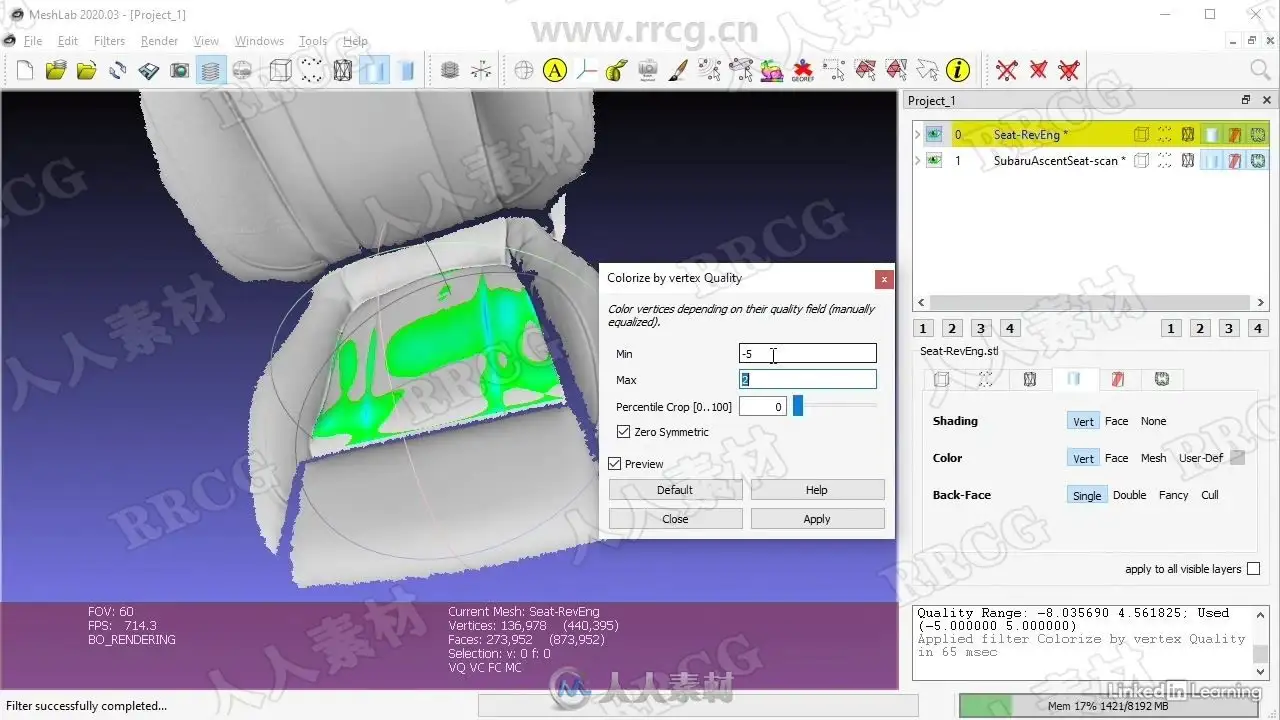The width and height of the screenshot is (1280, 720).
Task: Close the Colorize by vertex Quality dialog
Action: tap(883, 279)
